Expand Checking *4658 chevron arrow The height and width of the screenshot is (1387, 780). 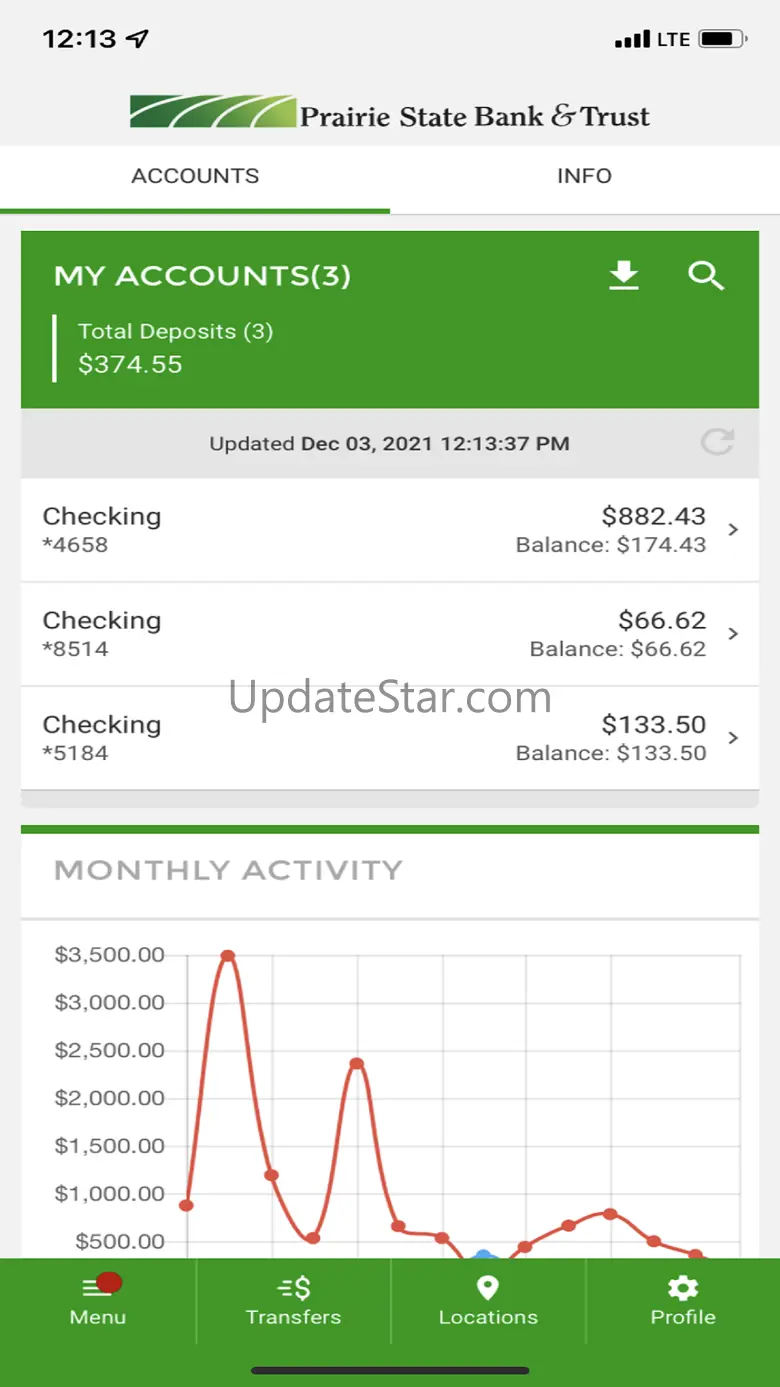(x=733, y=530)
